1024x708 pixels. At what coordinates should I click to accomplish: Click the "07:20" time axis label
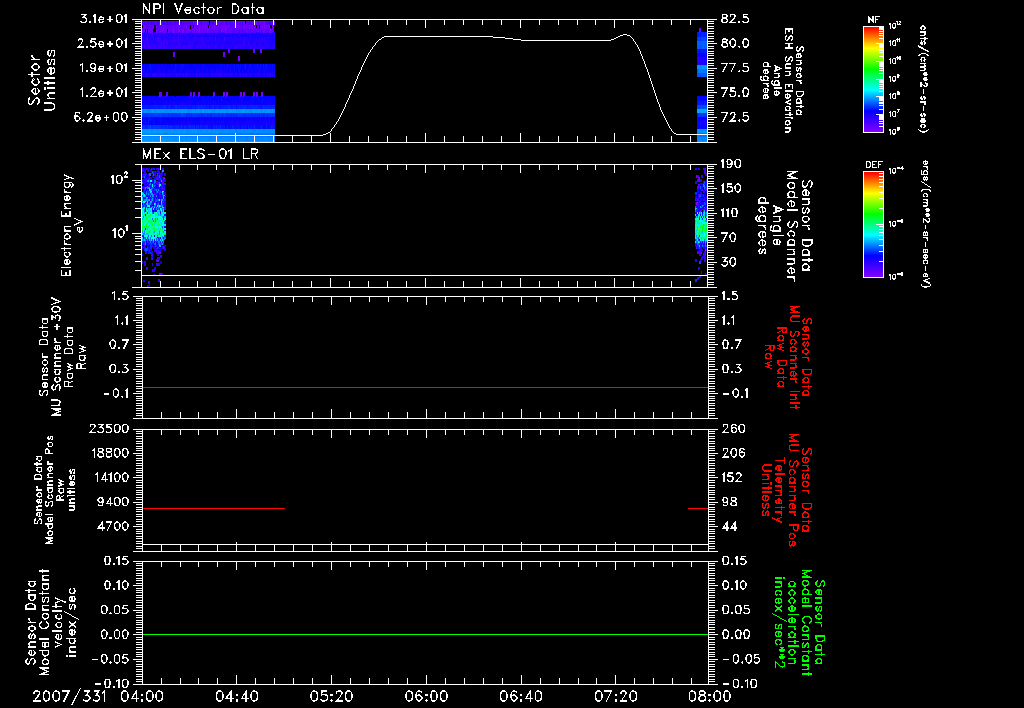[x=615, y=696]
